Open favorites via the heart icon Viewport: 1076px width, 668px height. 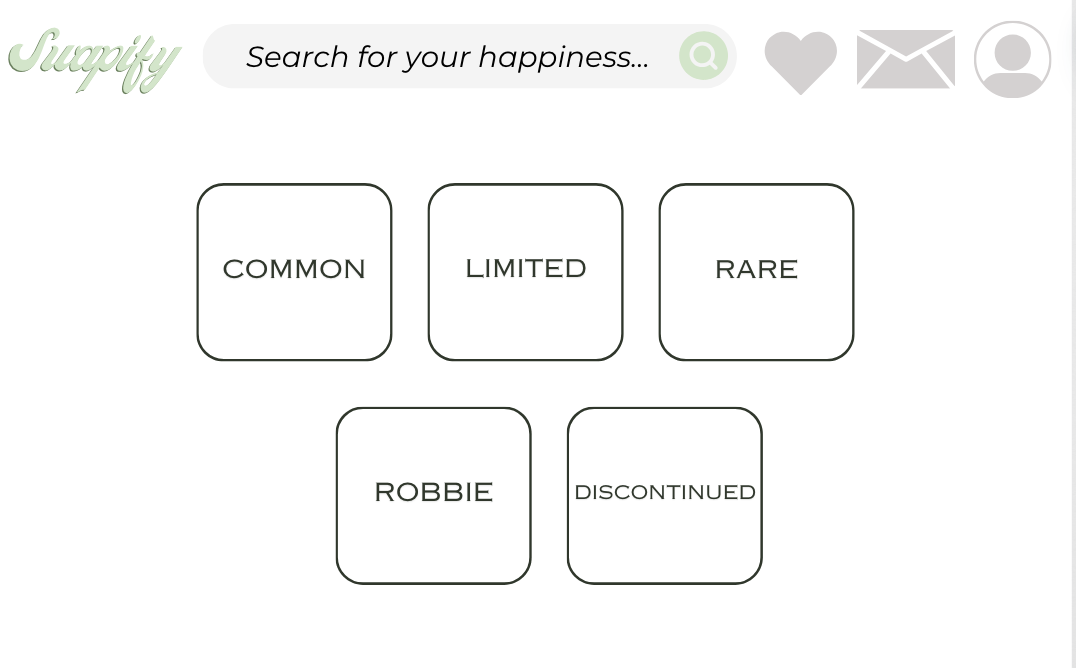pyautogui.click(x=800, y=62)
